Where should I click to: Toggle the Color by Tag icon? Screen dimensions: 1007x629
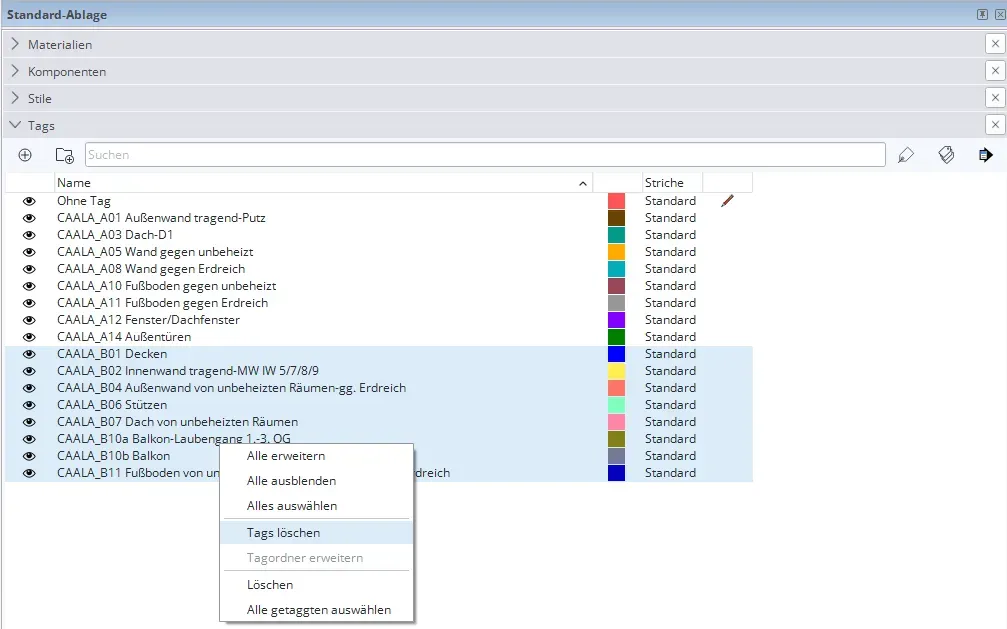tap(946, 155)
